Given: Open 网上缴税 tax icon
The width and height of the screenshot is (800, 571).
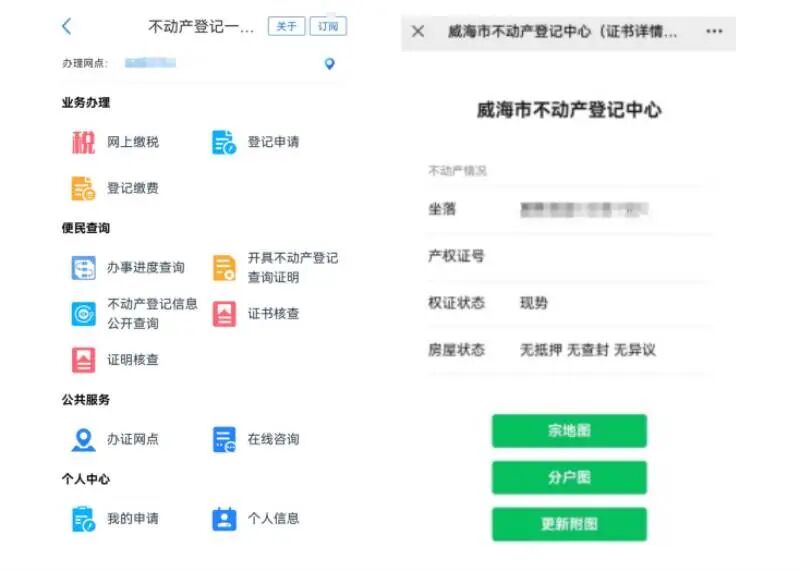Looking at the screenshot, I should point(83,142).
